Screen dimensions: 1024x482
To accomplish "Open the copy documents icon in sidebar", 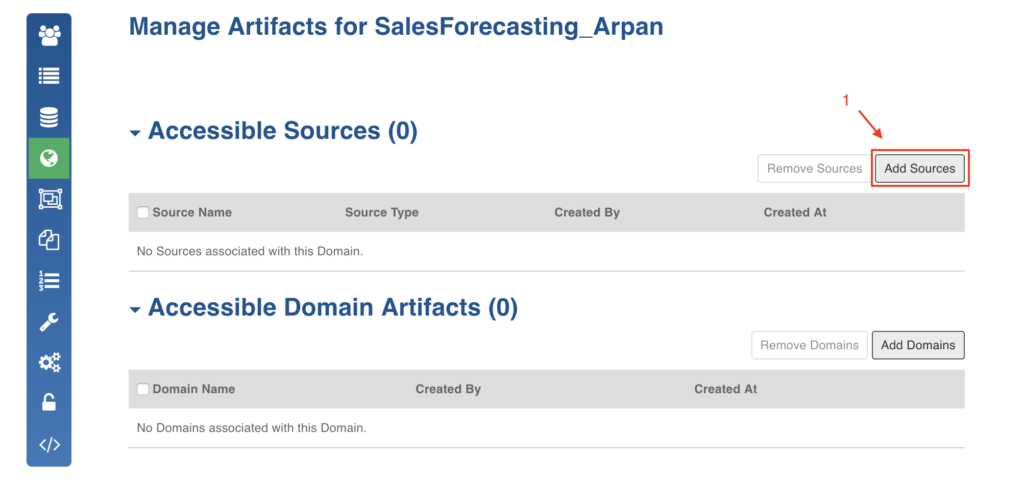I will coord(49,240).
